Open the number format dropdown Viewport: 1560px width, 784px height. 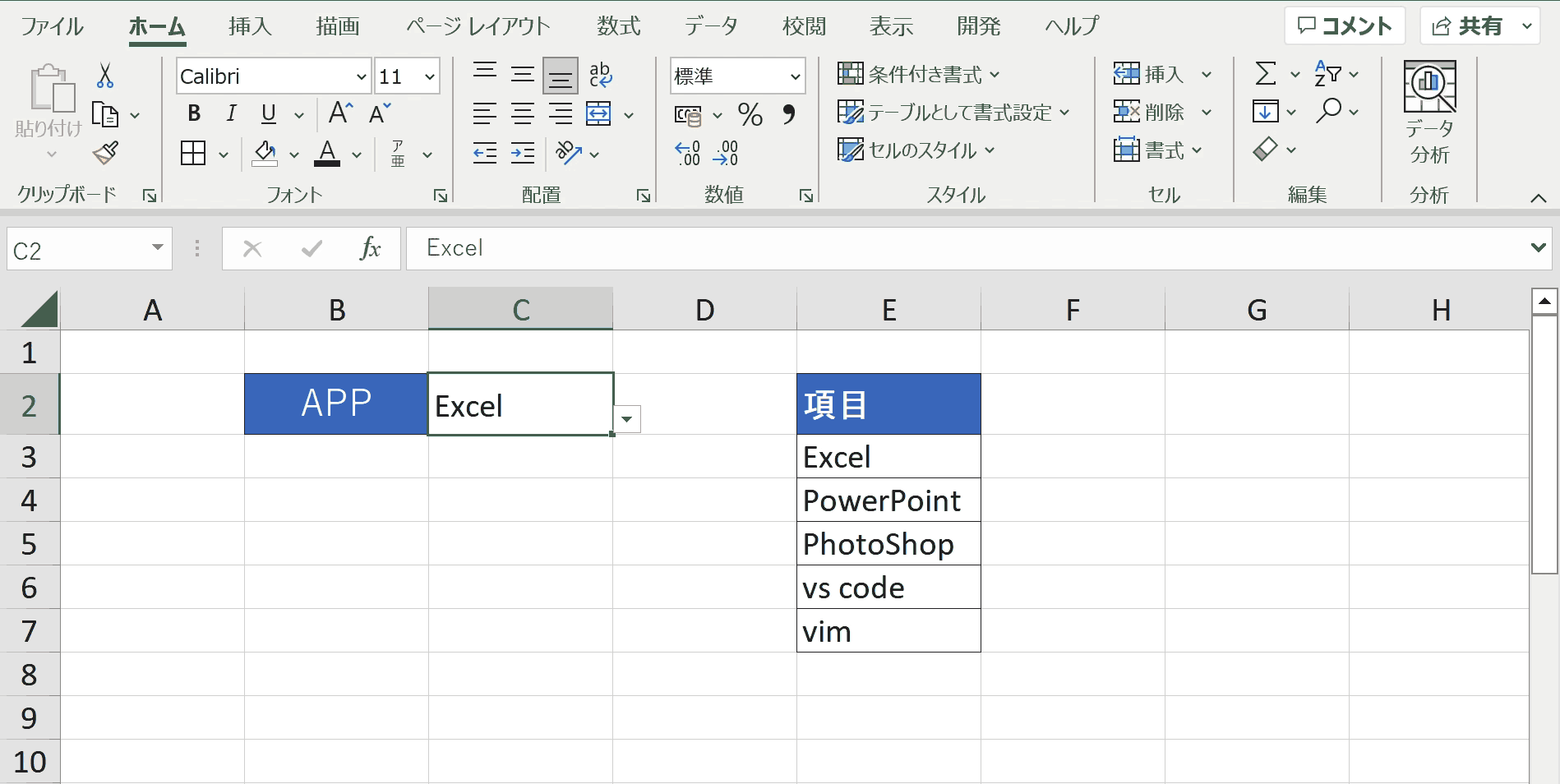(x=795, y=76)
